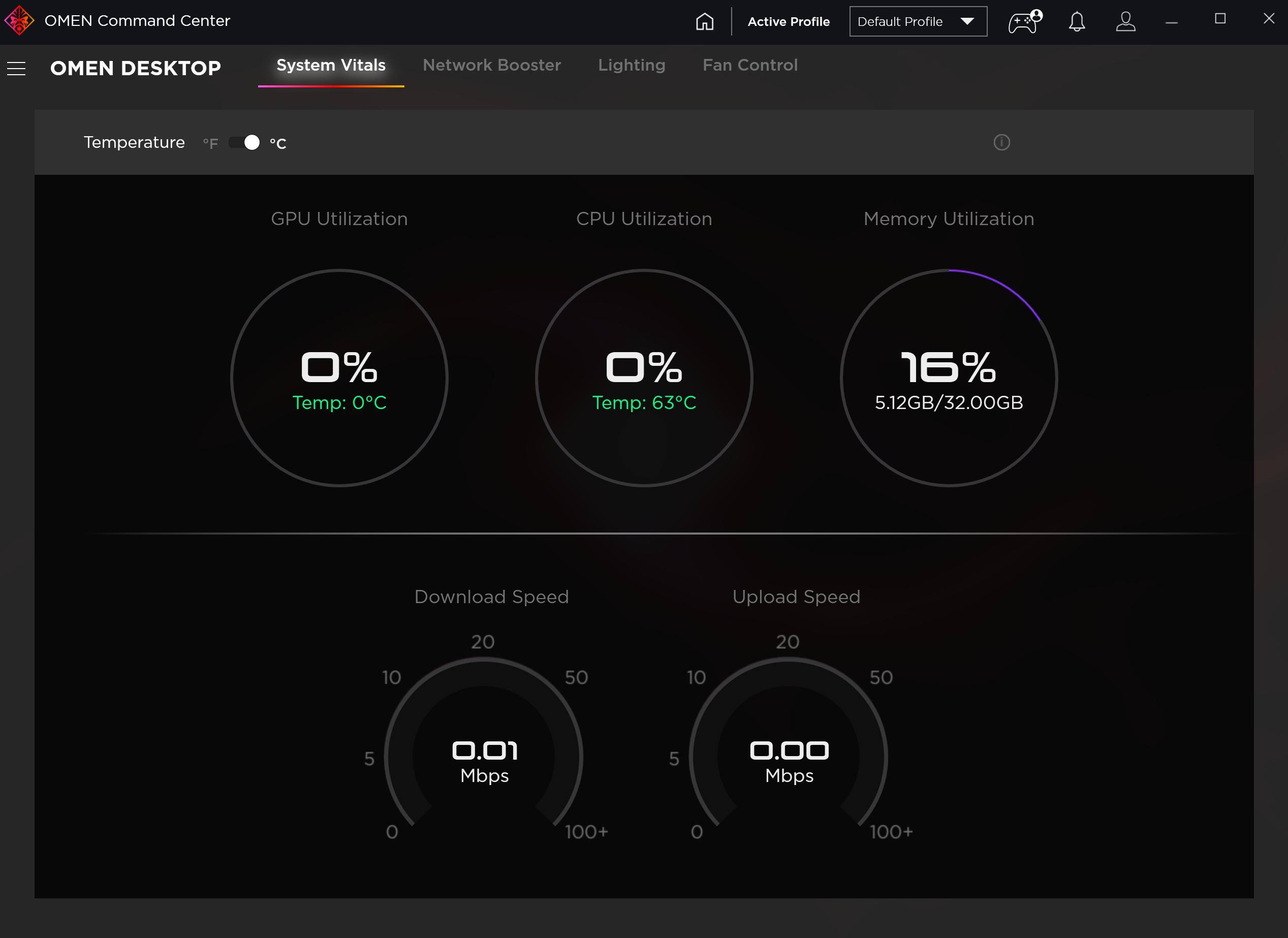This screenshot has height=938, width=1288.
Task: Select the System Vitals tab
Action: tap(331, 66)
